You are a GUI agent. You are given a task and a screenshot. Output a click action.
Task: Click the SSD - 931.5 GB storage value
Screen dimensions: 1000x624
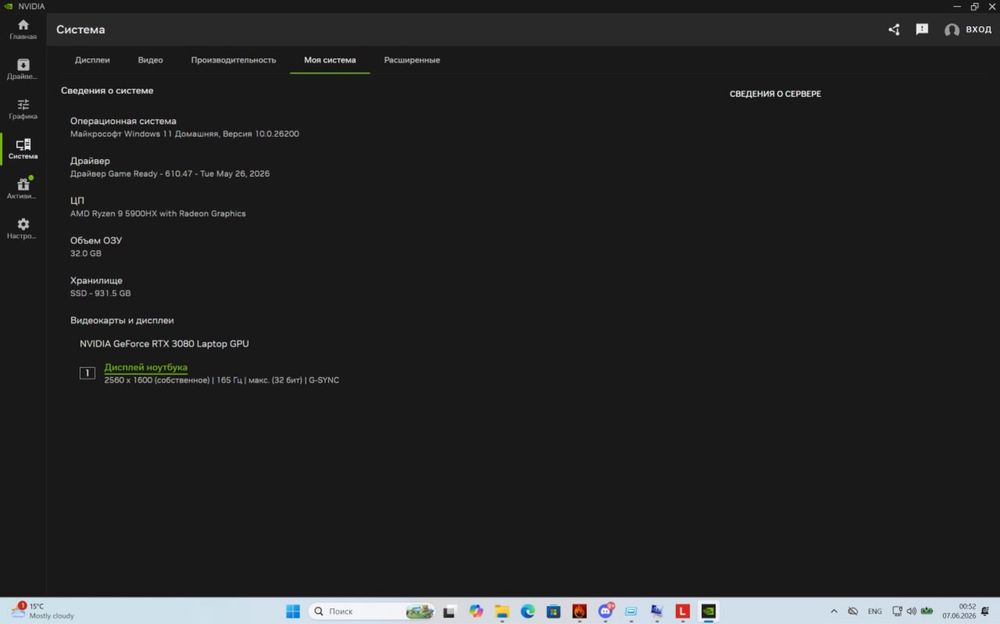pos(100,293)
